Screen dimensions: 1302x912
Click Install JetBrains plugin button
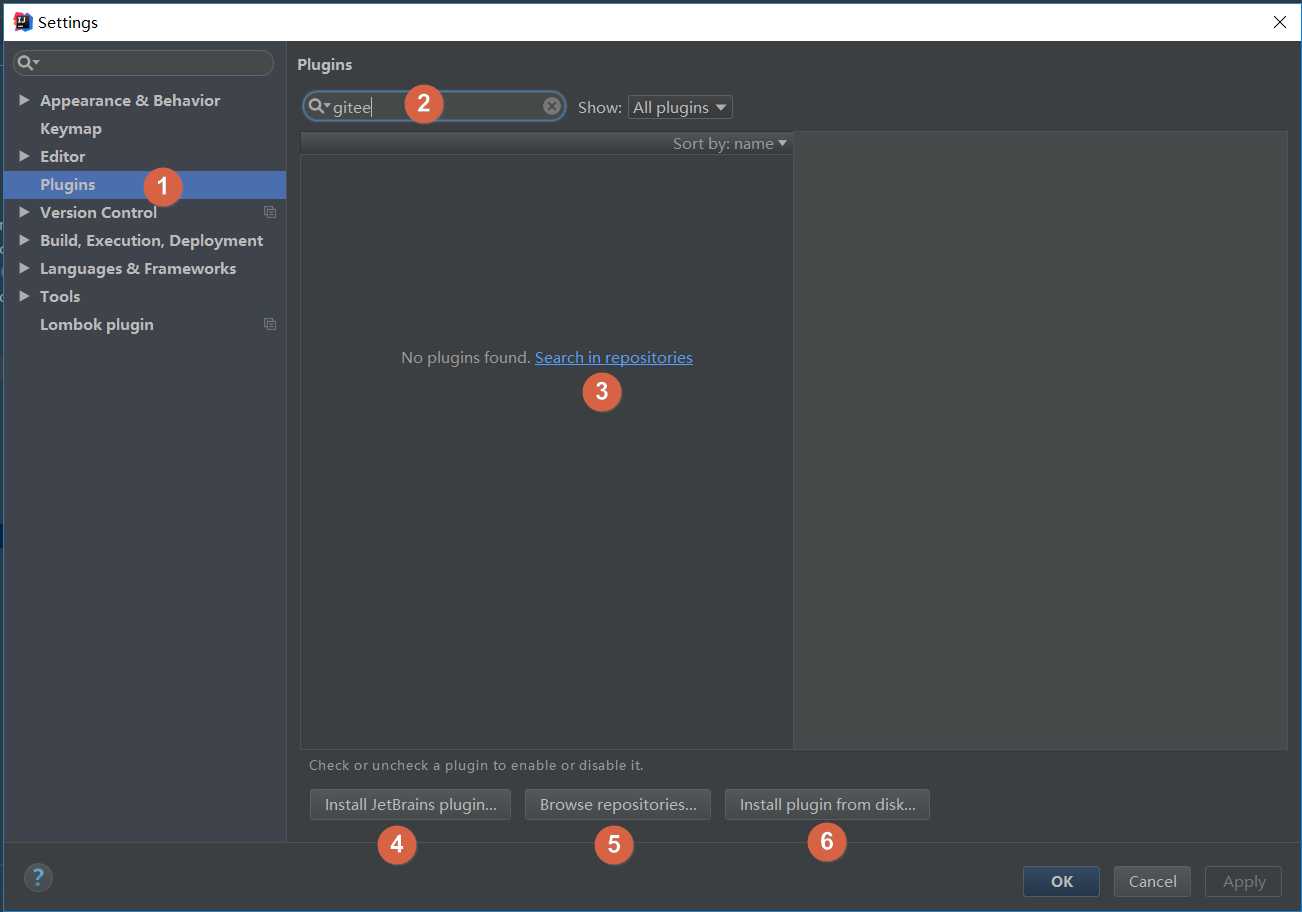[x=410, y=805]
